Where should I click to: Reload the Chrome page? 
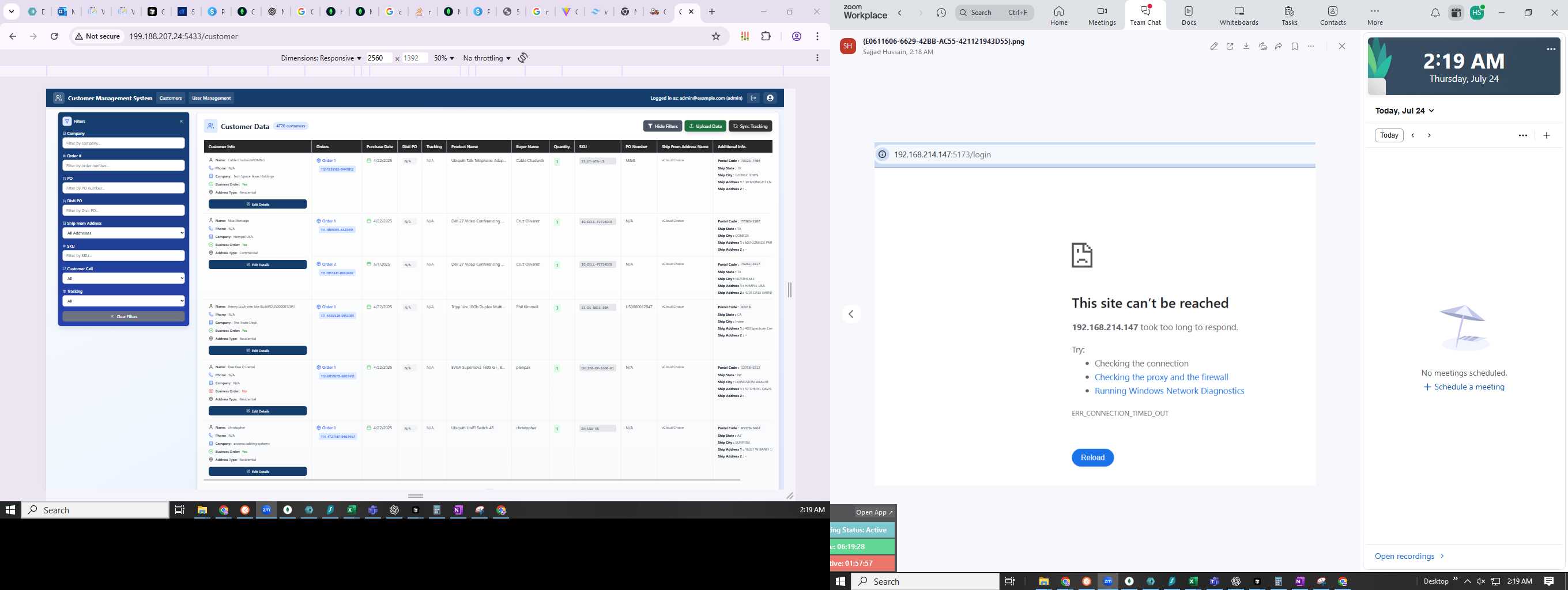point(54,36)
